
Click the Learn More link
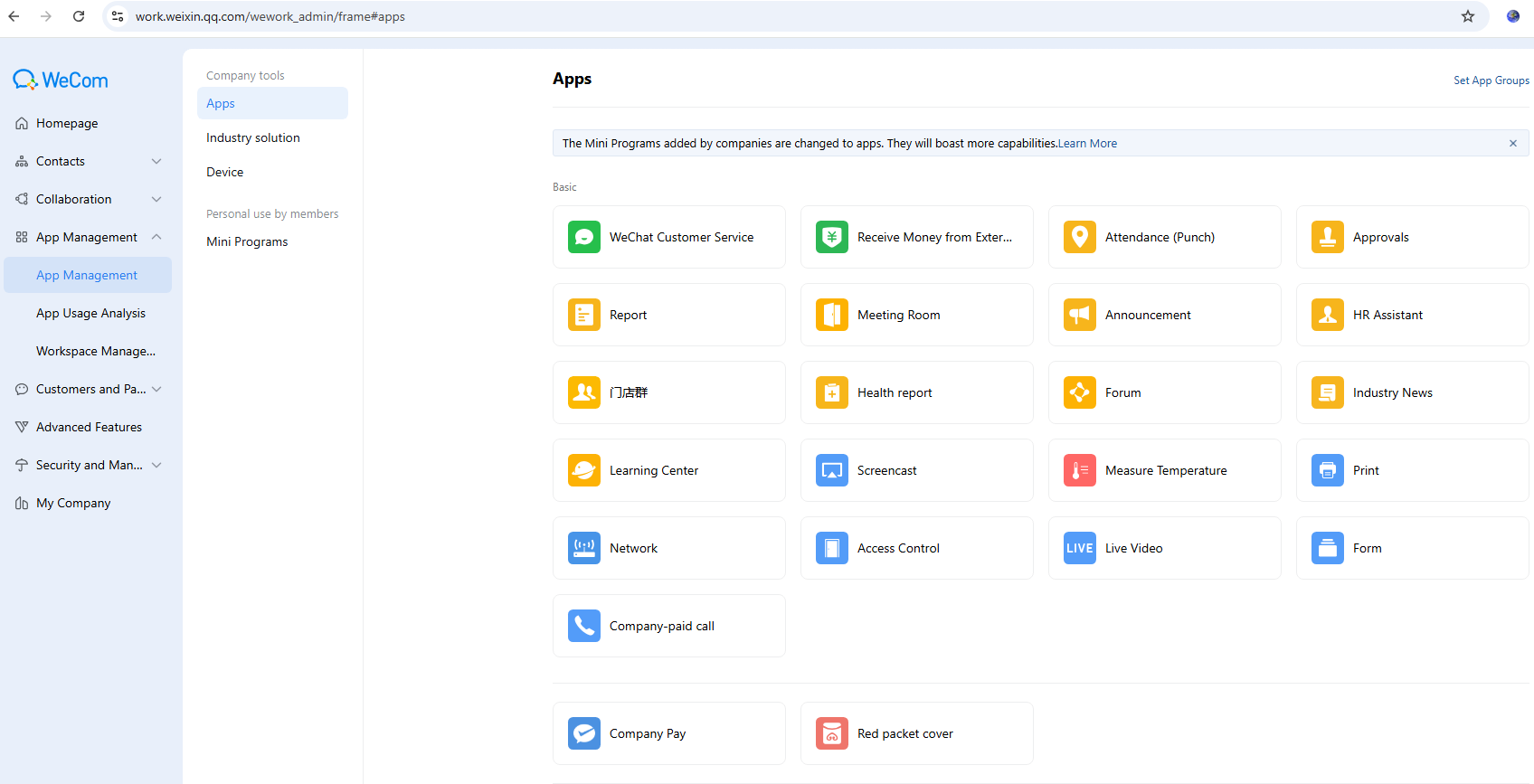tap(1087, 143)
